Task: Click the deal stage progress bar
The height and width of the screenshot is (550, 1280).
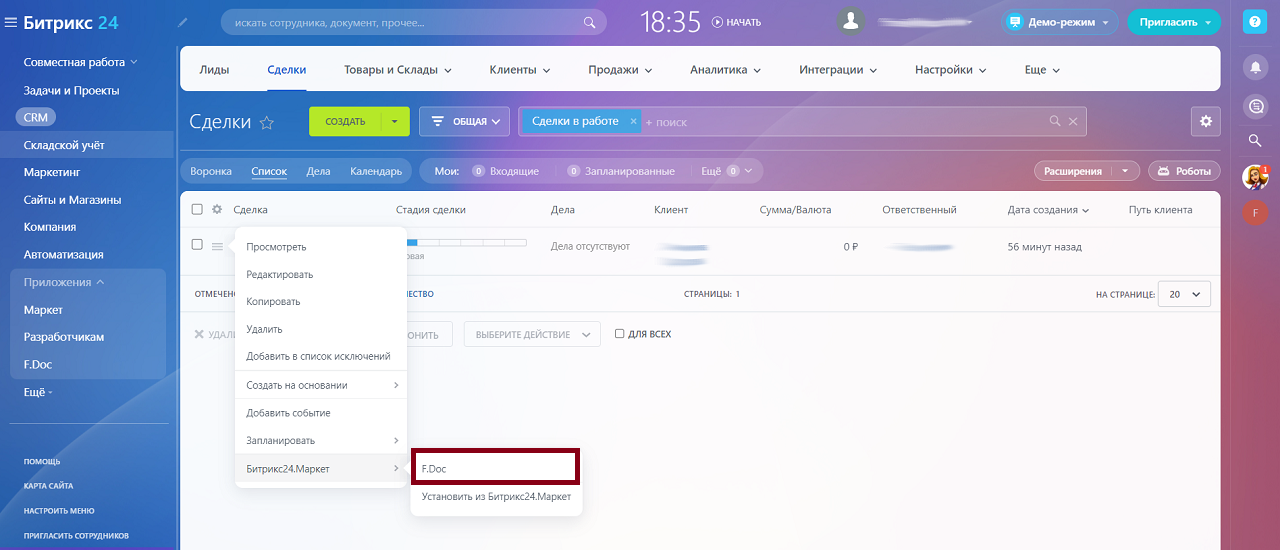Action: 467,243
